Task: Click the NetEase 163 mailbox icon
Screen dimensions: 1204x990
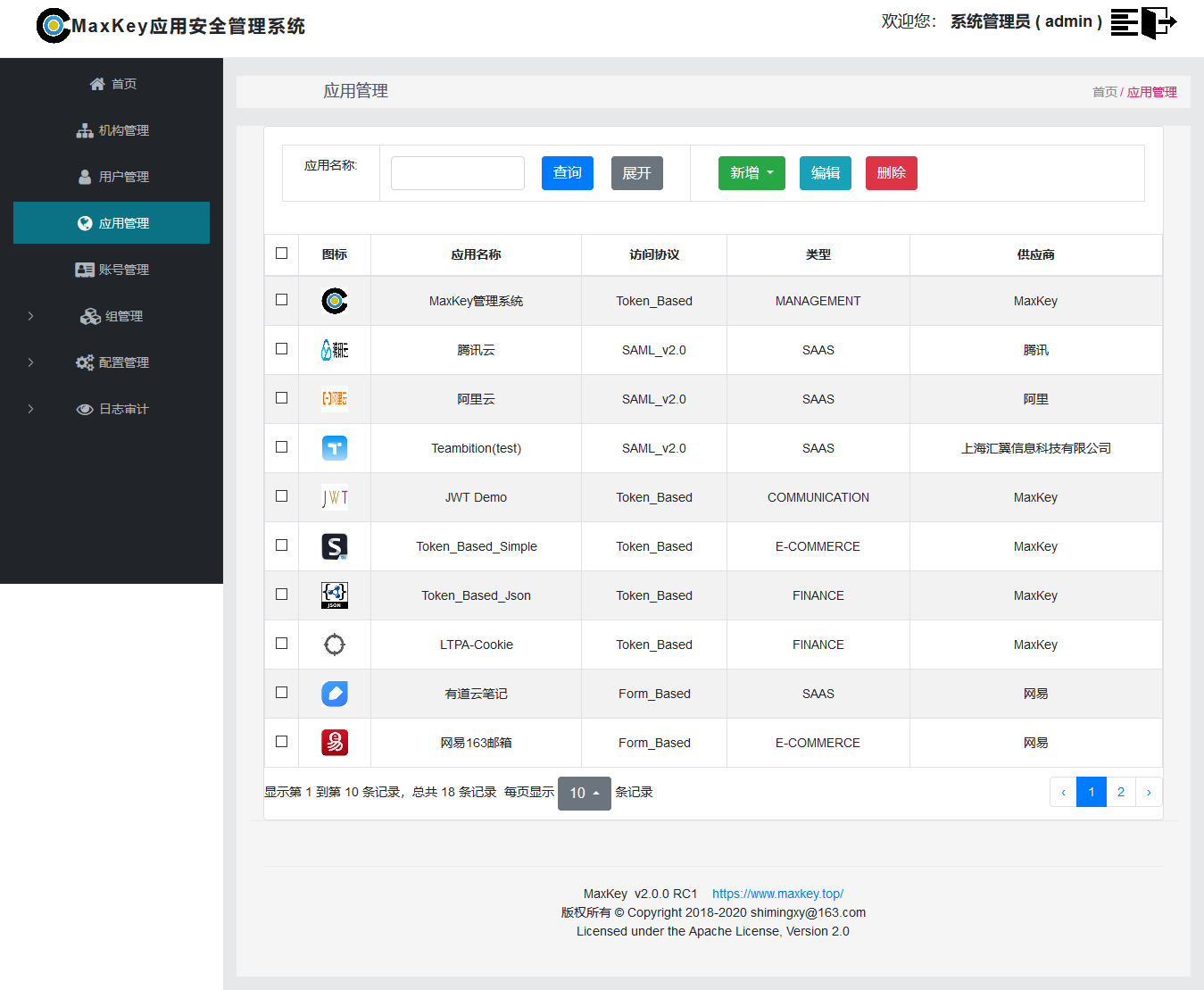Action: click(335, 743)
